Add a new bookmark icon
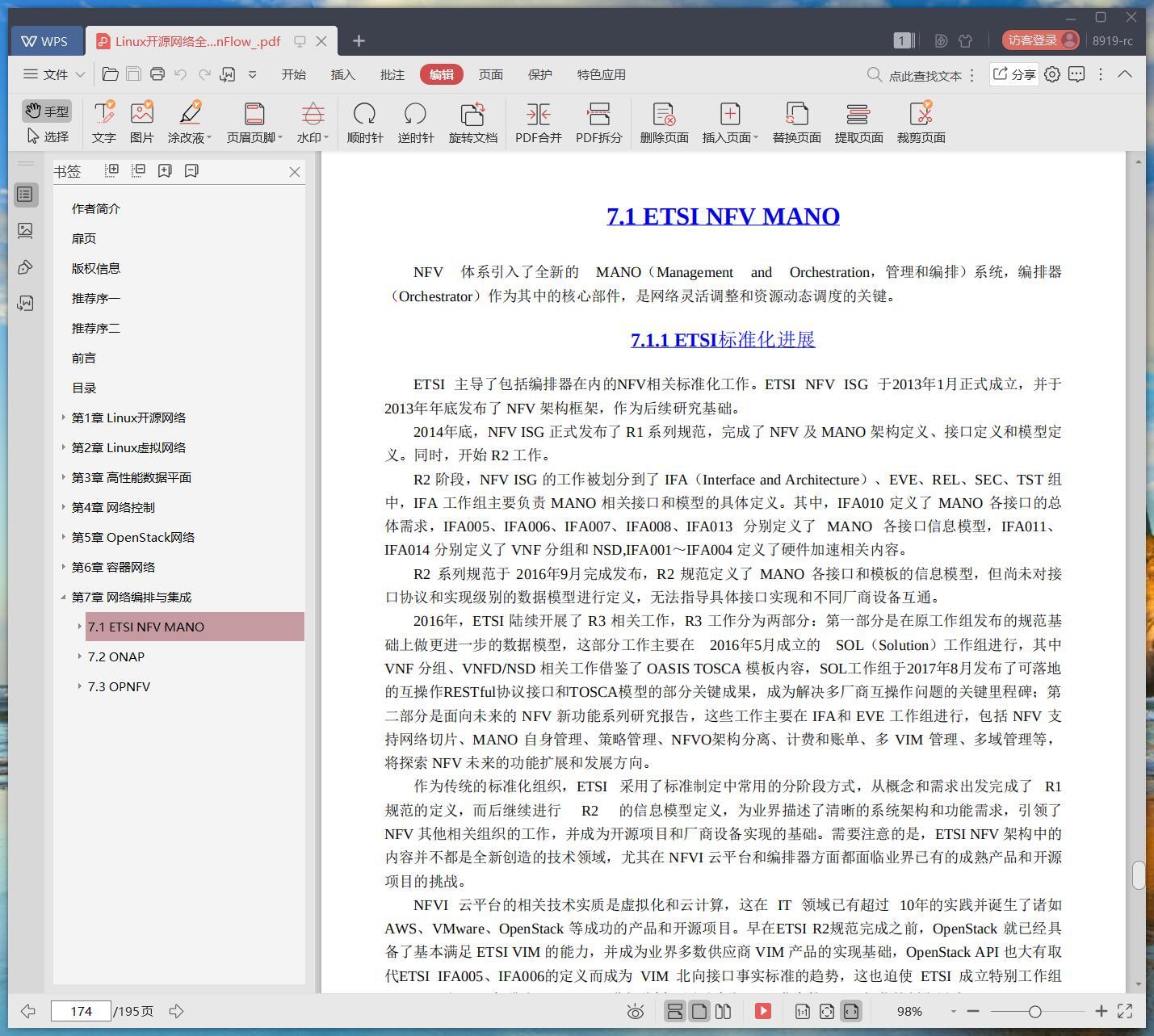This screenshot has width=1154, height=1036. pyautogui.click(x=165, y=170)
